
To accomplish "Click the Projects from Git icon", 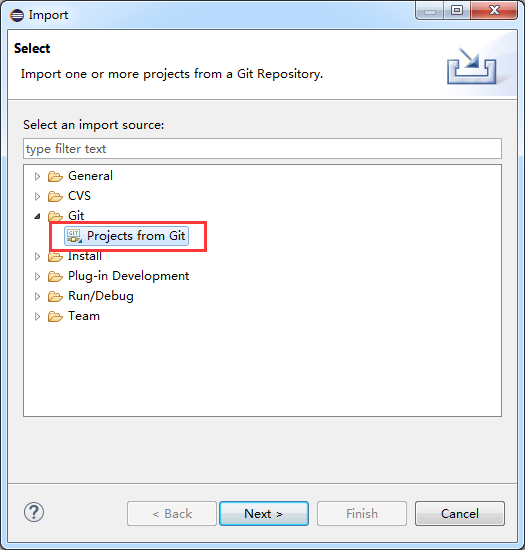I will [74, 236].
